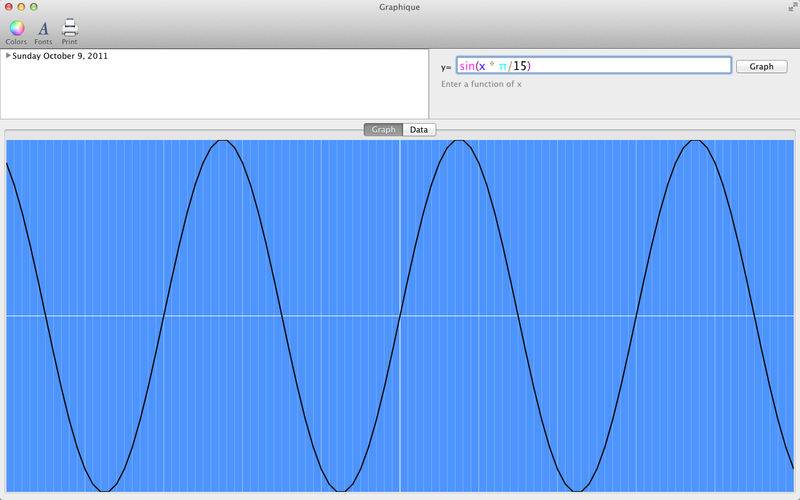Switch to the Graph tab

383,130
